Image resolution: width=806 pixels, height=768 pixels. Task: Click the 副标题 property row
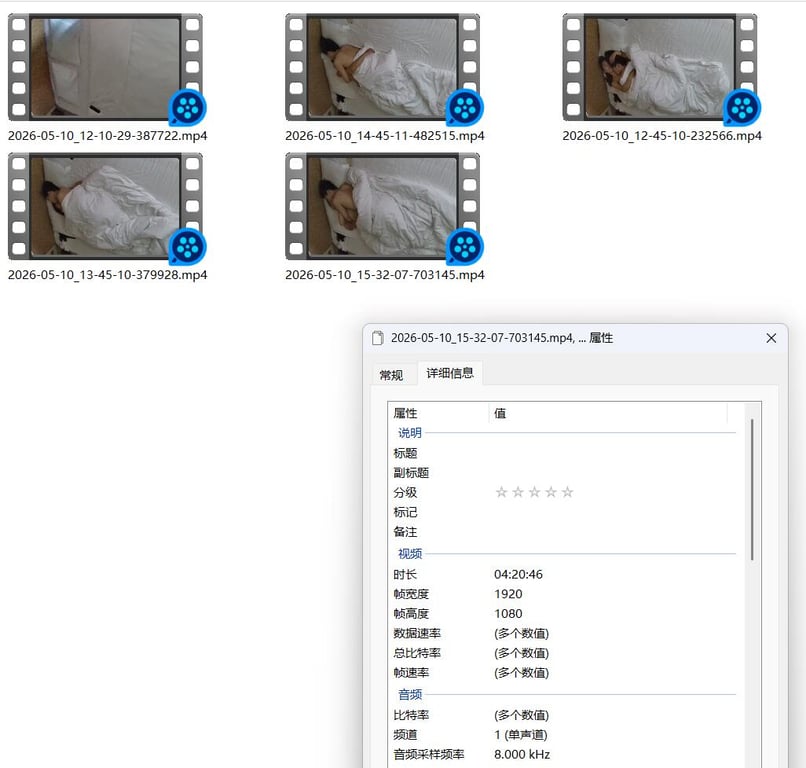pyautogui.click(x=564, y=472)
